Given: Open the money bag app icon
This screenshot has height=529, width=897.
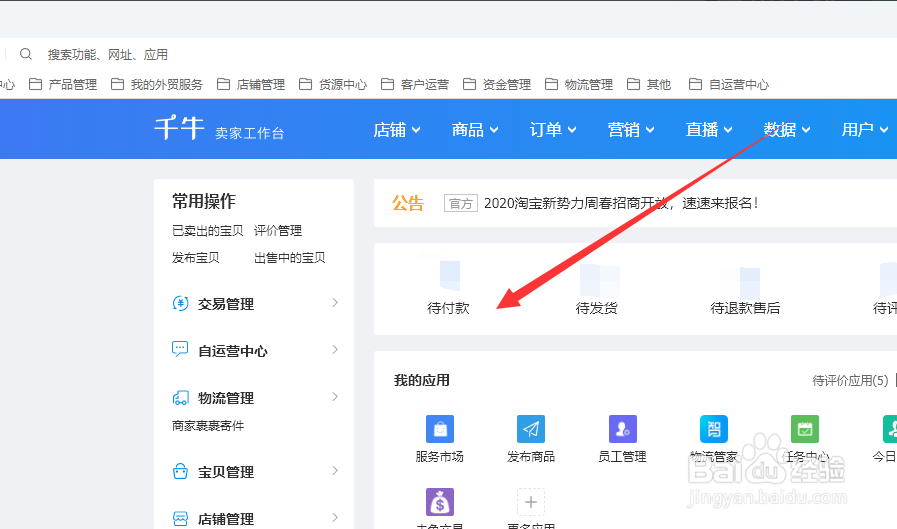Looking at the screenshot, I should point(440,502).
